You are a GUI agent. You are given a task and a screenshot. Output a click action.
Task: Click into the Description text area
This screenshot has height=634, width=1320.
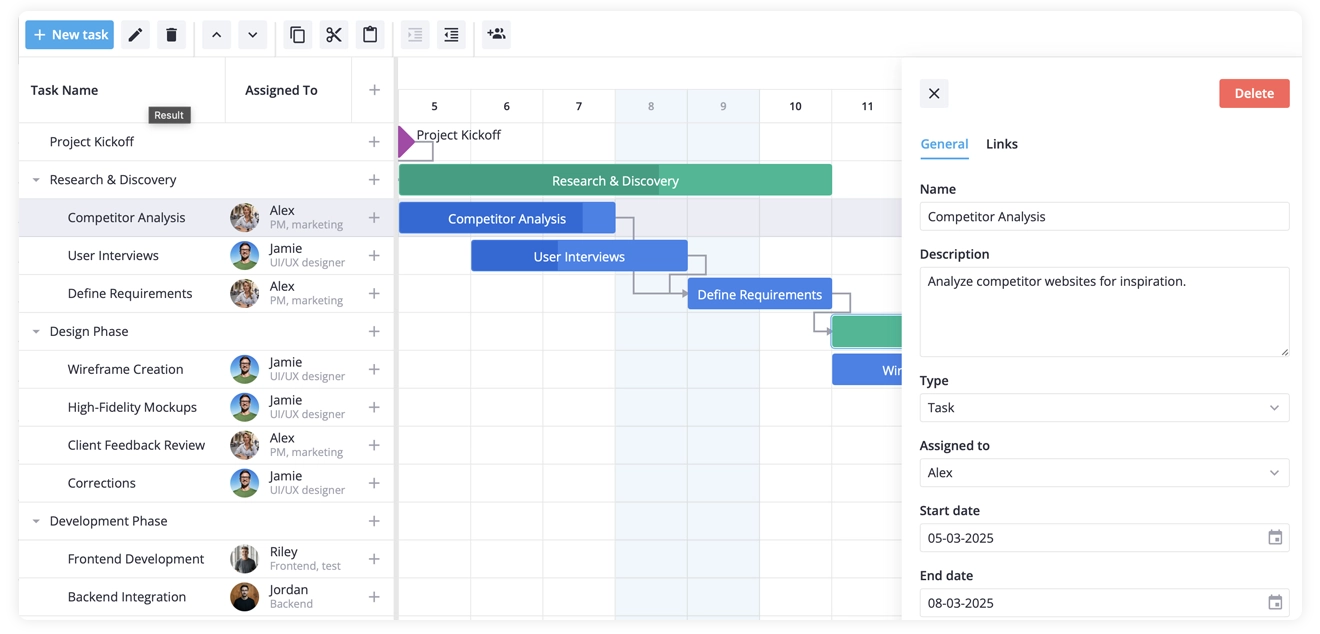tap(1104, 312)
